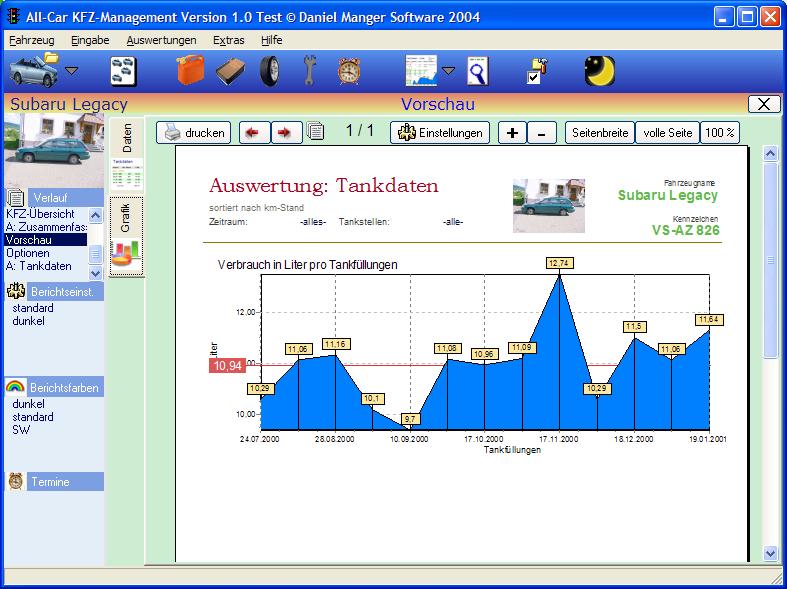Open magnifier search document icon
Image resolution: width=787 pixels, height=589 pixels.
point(477,71)
